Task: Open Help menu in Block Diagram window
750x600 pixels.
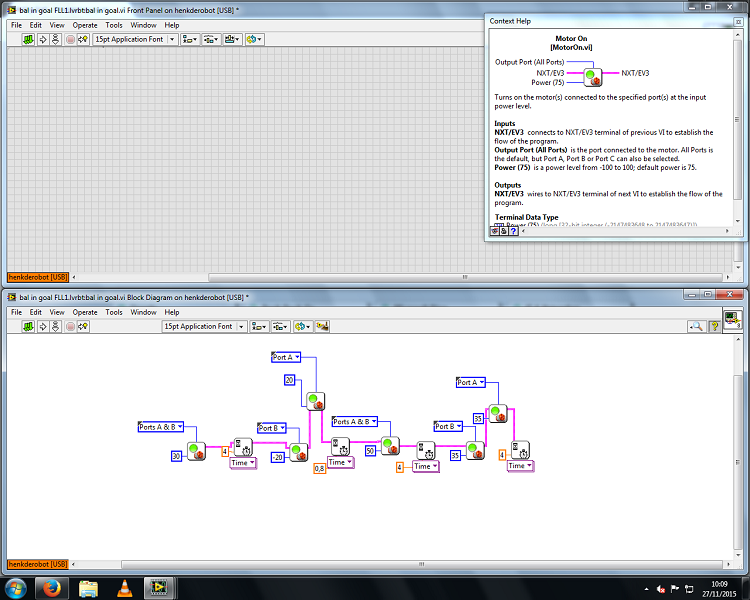Action: 172,312
